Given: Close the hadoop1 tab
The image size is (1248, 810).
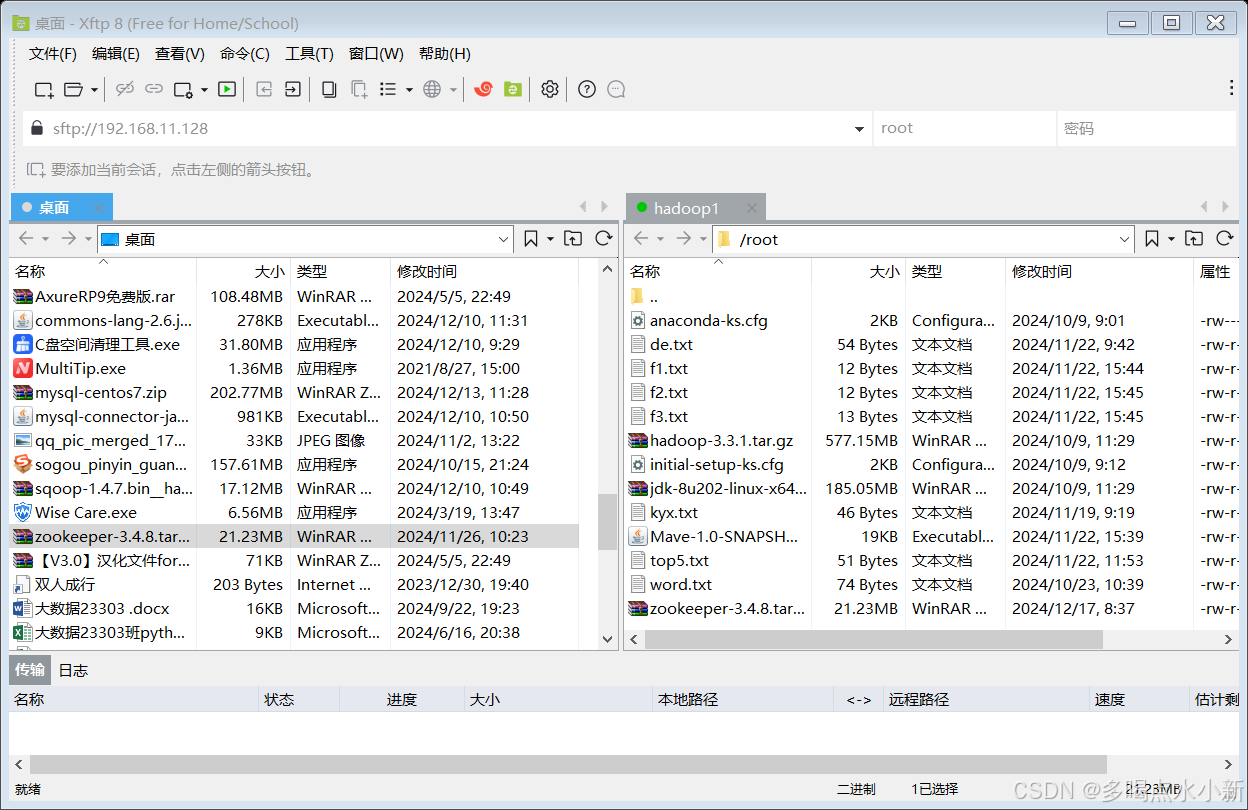Looking at the screenshot, I should click(752, 208).
